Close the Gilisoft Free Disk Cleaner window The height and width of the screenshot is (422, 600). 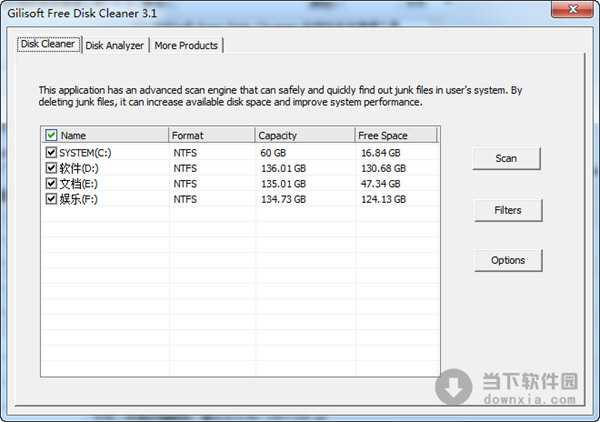[x=572, y=9]
